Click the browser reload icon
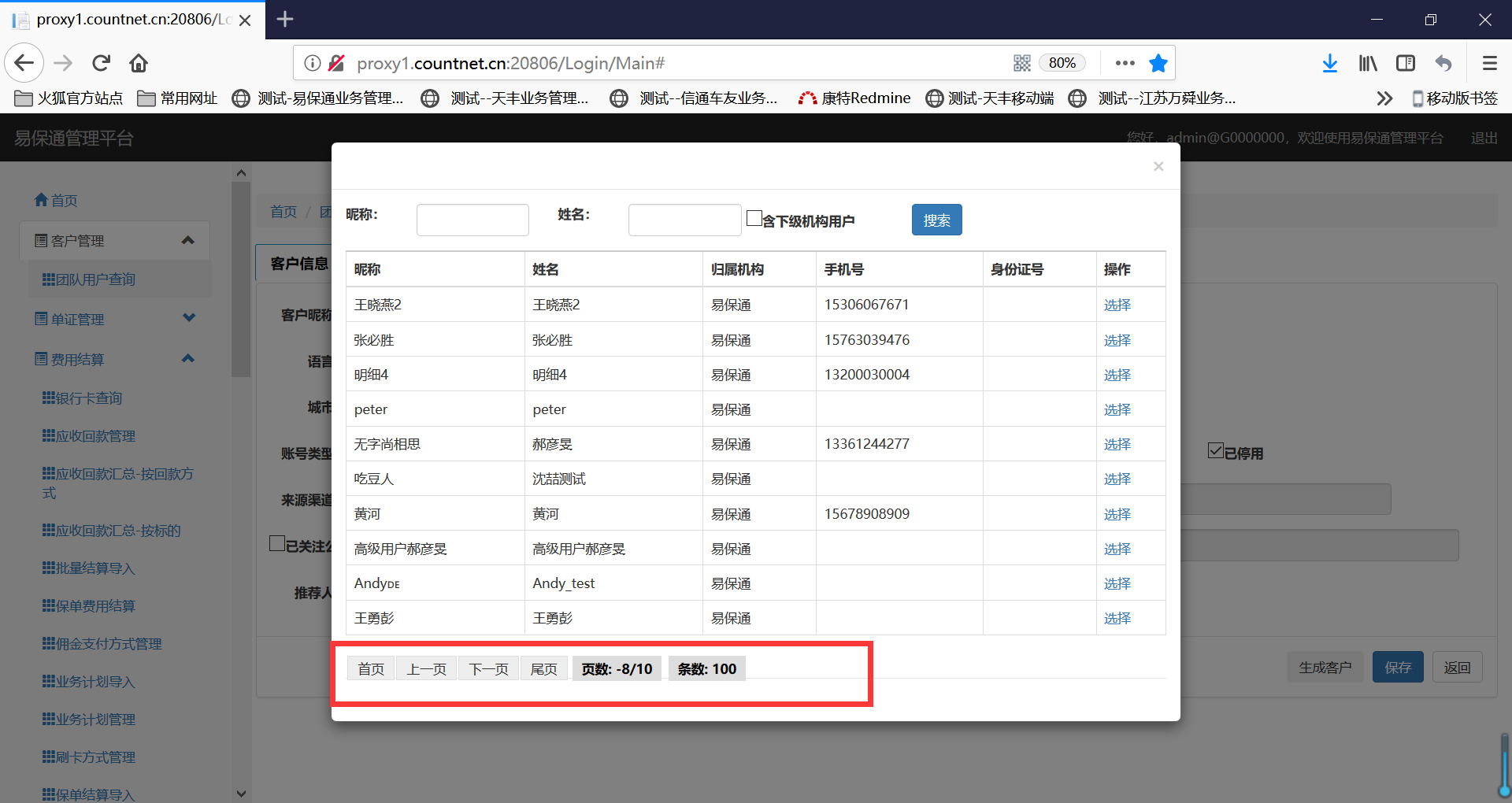The width and height of the screenshot is (1512, 803). click(x=101, y=63)
